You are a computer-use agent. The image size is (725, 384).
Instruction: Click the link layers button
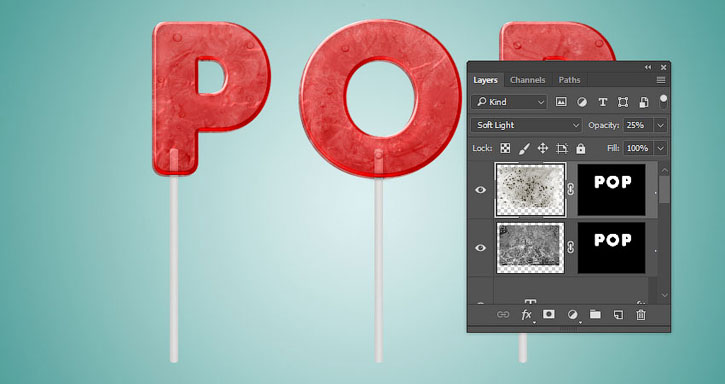point(503,315)
